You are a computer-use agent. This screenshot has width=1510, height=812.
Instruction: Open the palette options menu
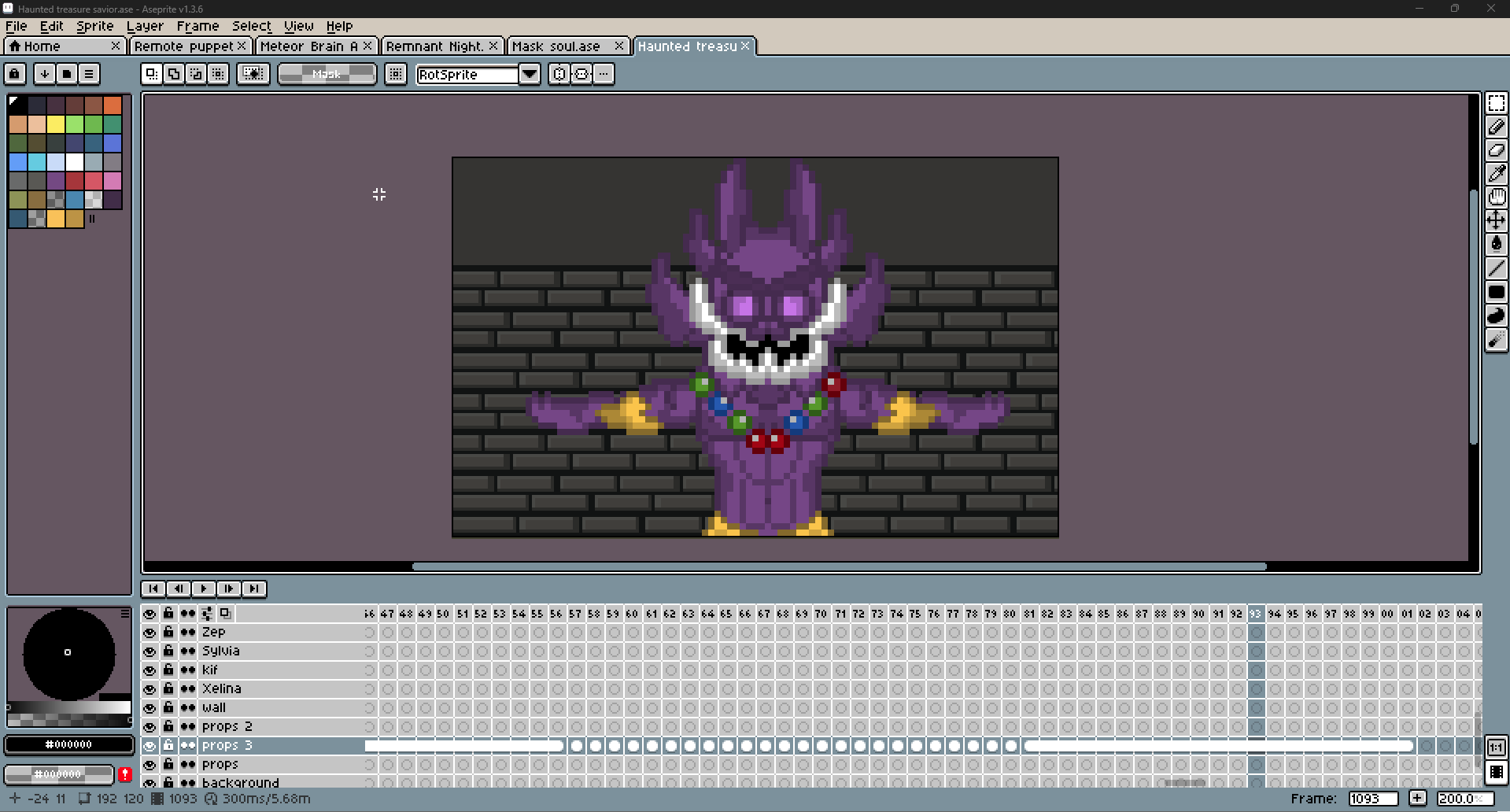click(x=89, y=74)
